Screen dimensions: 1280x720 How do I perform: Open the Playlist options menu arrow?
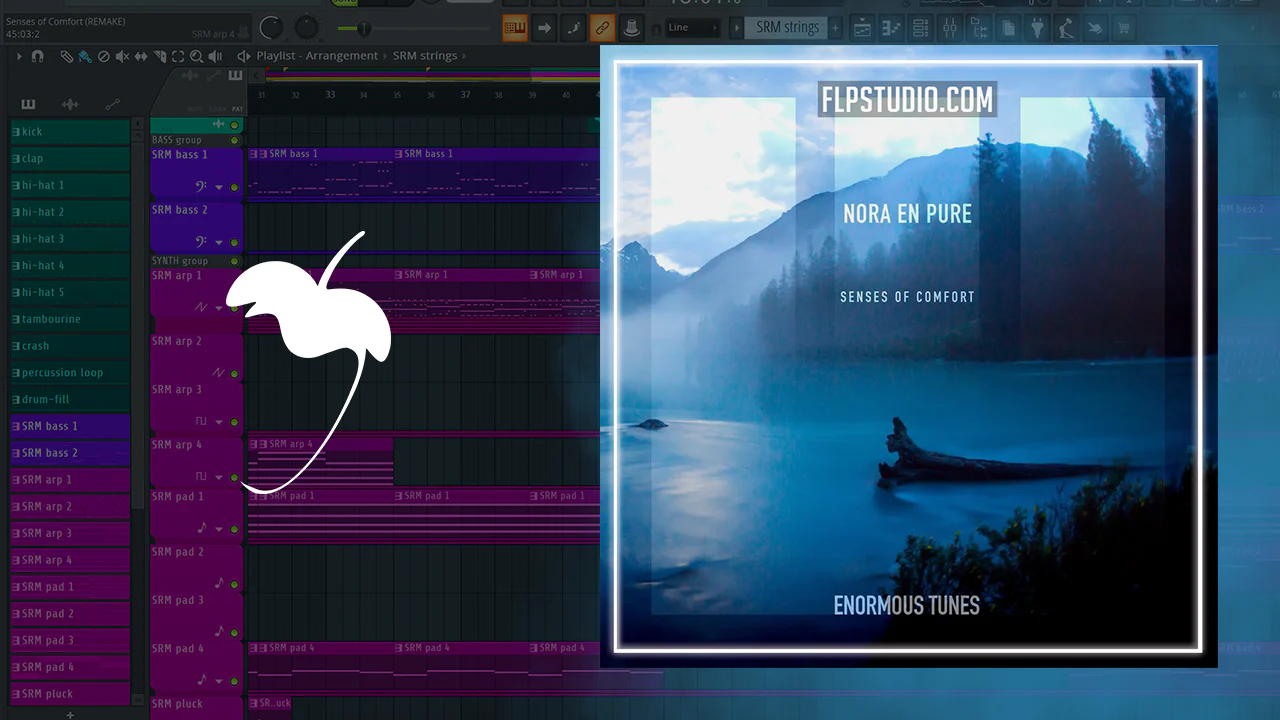click(19, 56)
